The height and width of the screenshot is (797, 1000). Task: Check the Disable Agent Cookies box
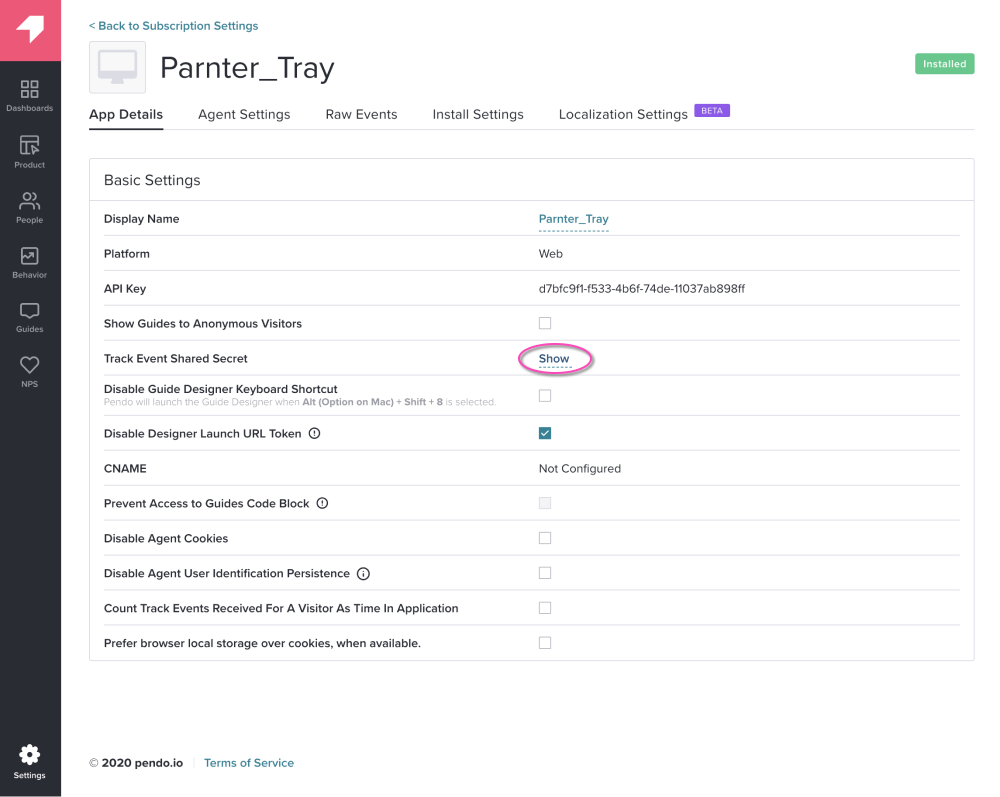pyautogui.click(x=545, y=538)
